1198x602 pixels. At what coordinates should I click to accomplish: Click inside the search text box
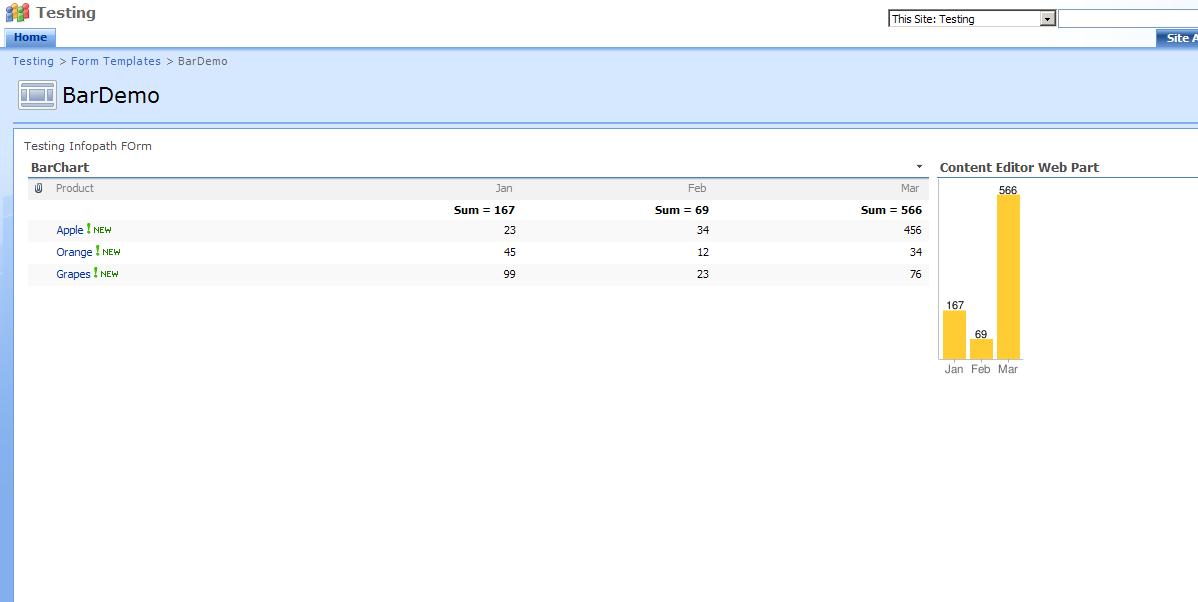point(1128,19)
